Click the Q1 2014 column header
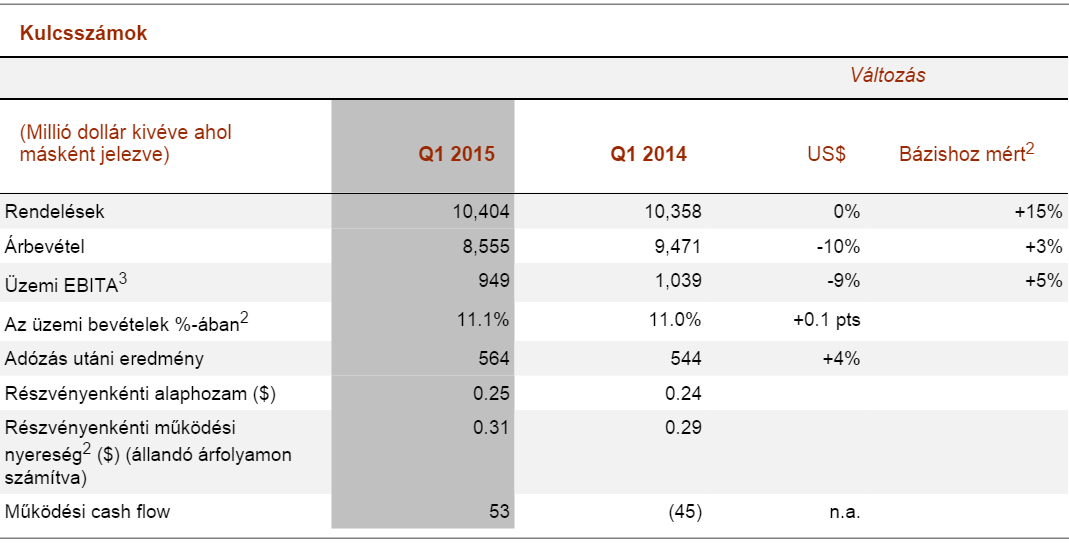This screenshot has height=543, width=1069. pos(648,155)
